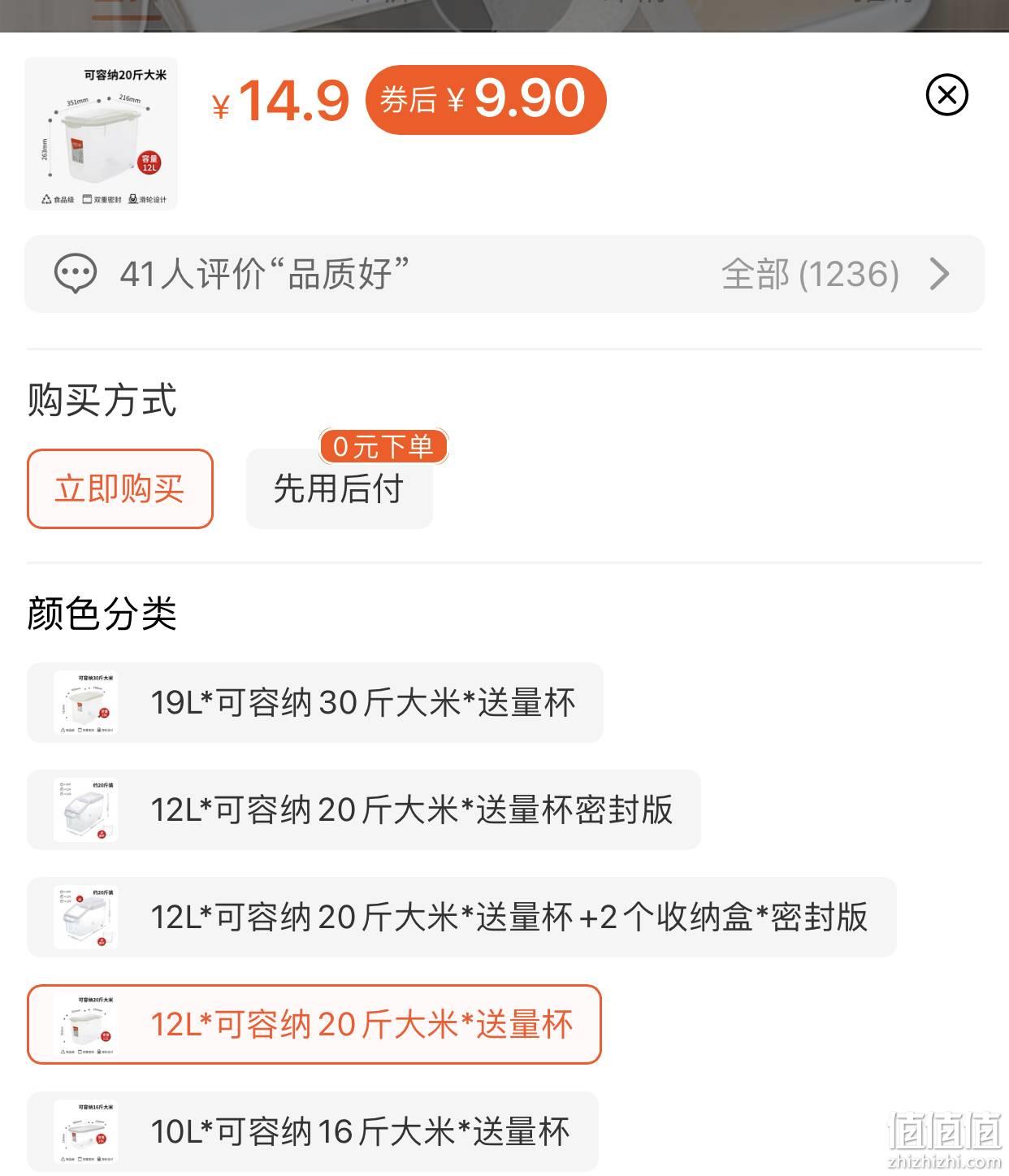Expand all 1236 reviews chevron
1009x1176 pixels.
(x=940, y=274)
